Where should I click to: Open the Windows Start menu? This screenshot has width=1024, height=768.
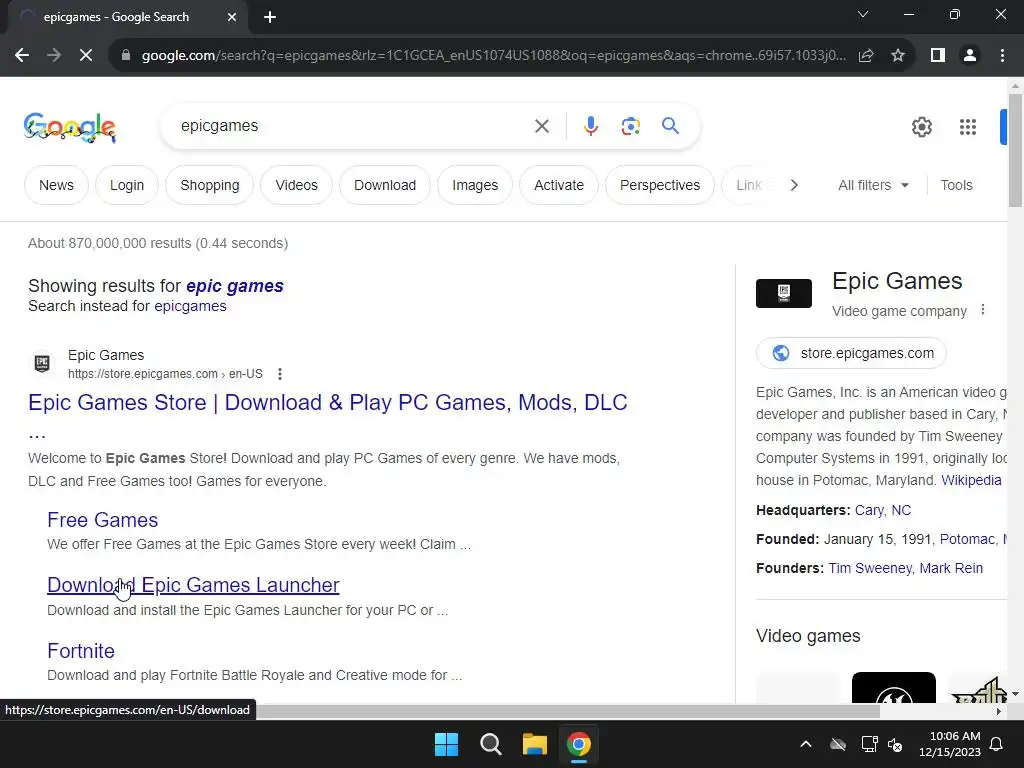point(447,744)
